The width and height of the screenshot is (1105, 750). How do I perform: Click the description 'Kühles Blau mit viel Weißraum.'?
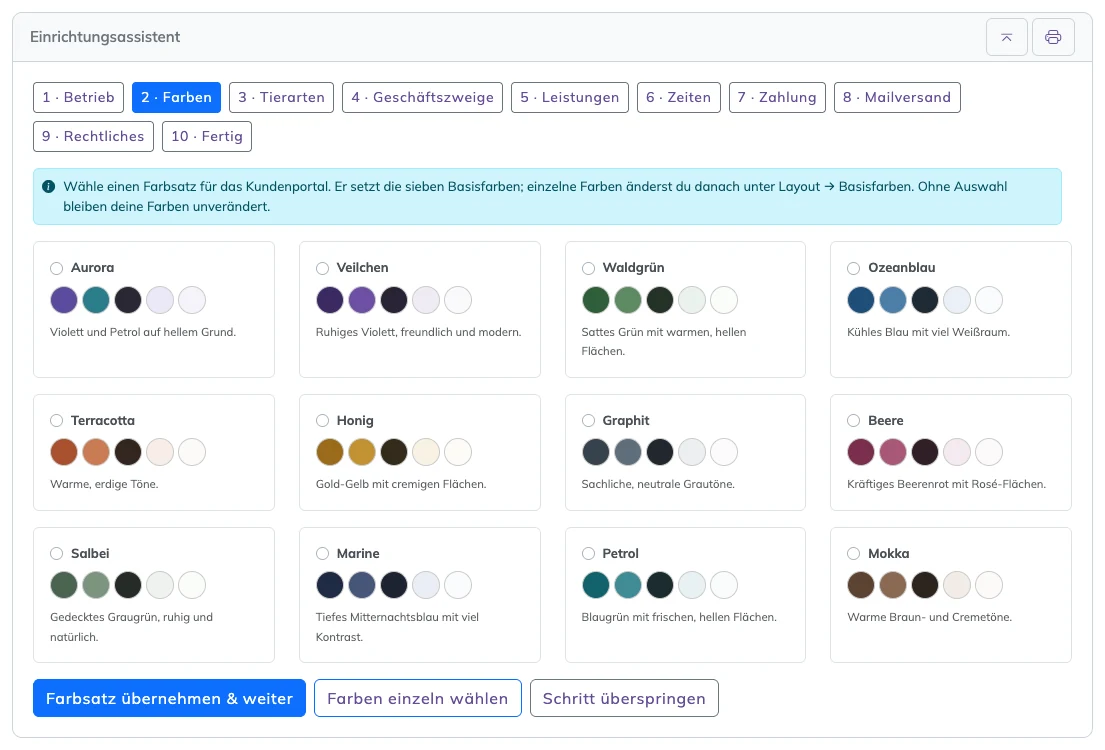pyautogui.click(x=928, y=332)
